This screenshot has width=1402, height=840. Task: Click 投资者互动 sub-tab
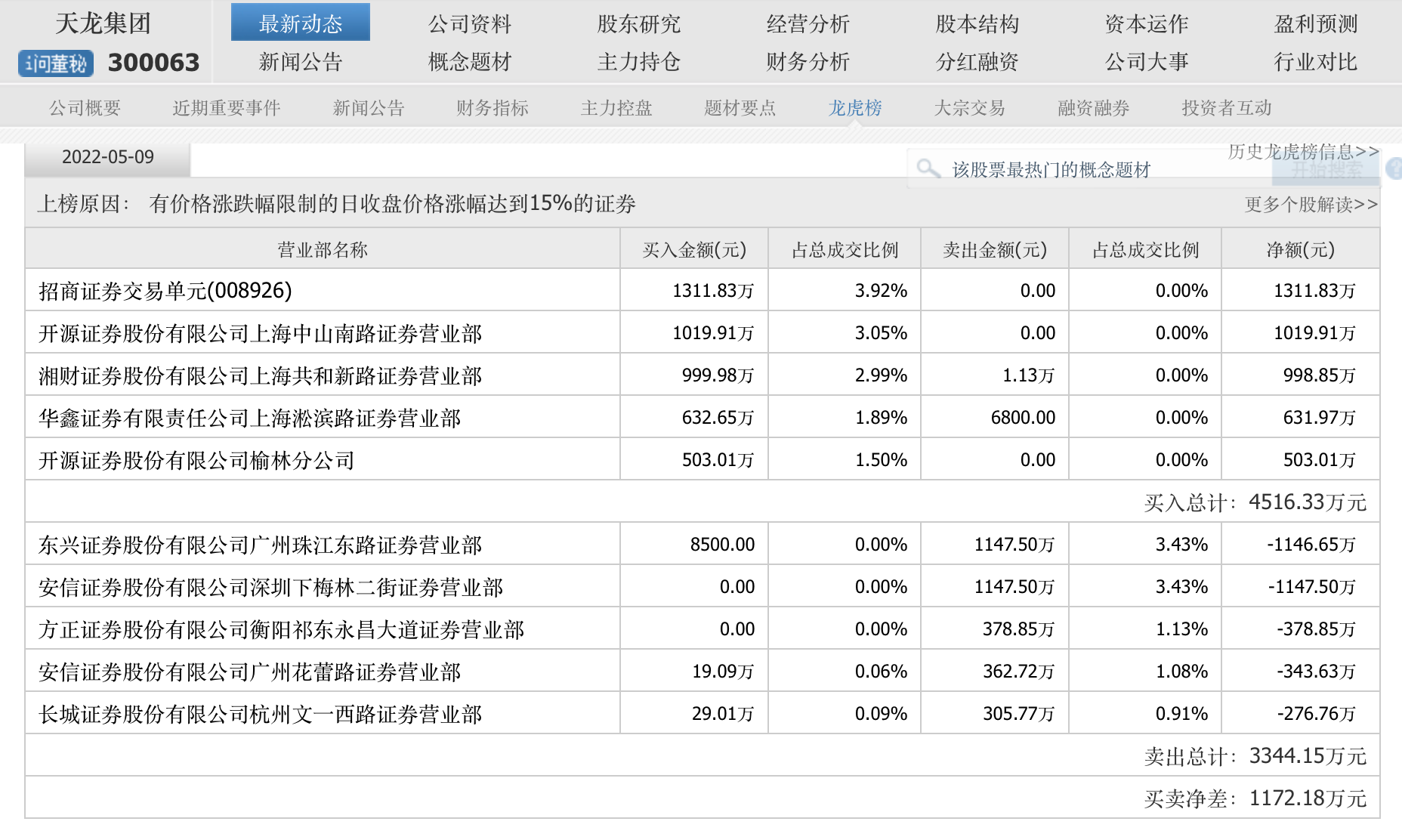(x=1226, y=108)
